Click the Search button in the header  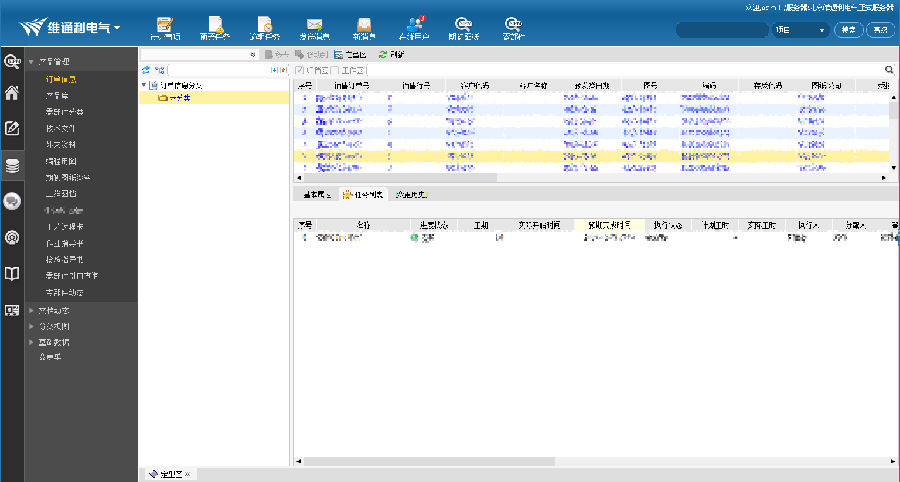tap(847, 30)
